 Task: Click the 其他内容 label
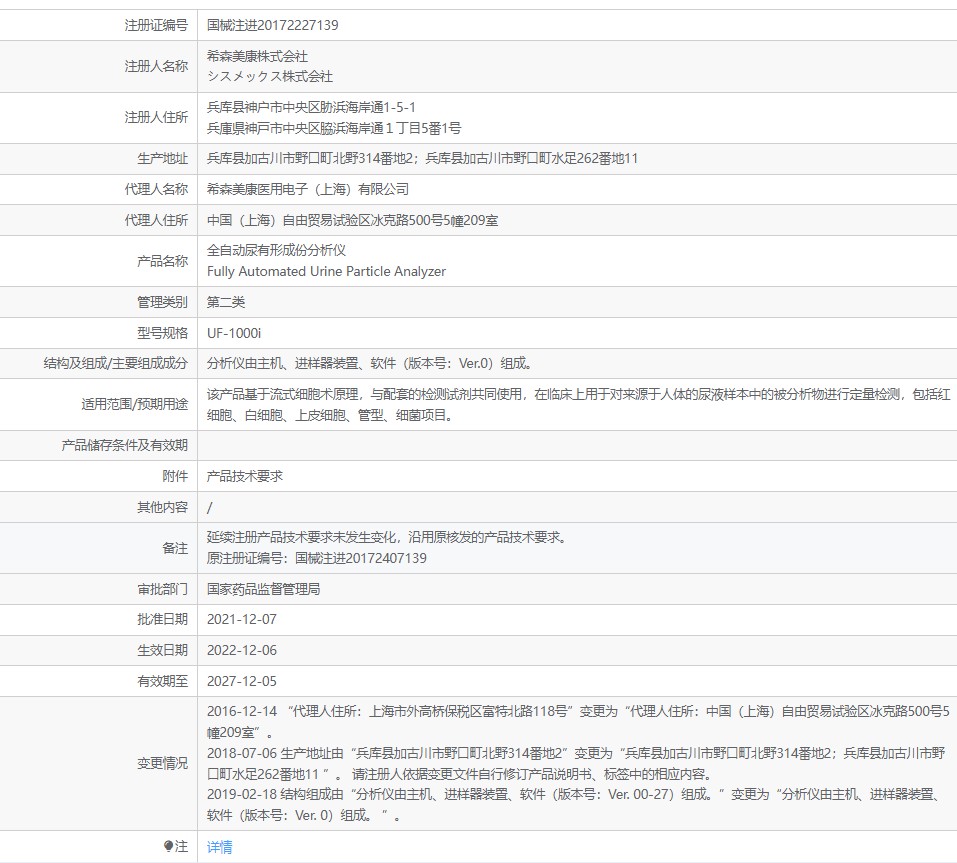point(162,507)
